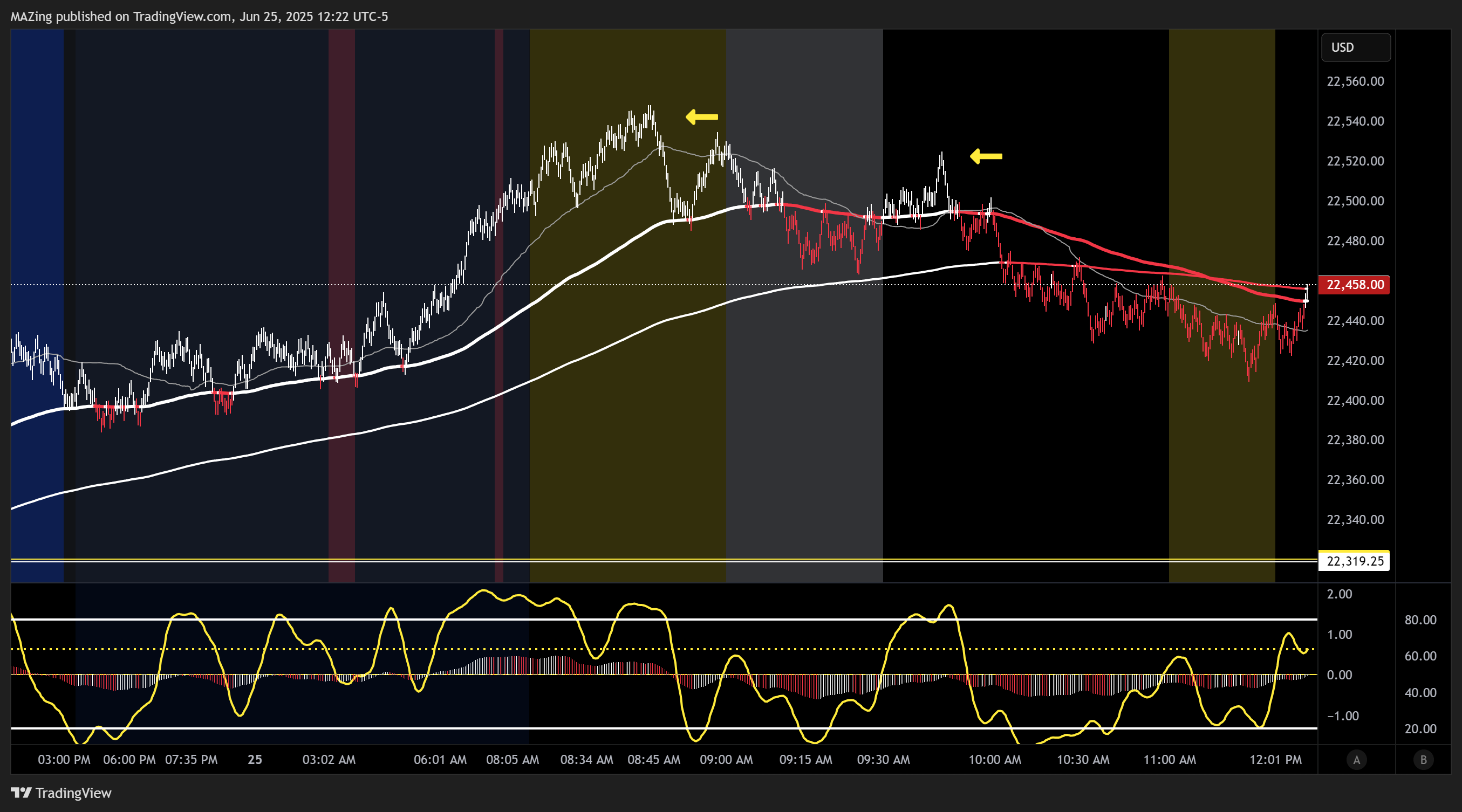
Task: Click the 09:30 AM time axis label
Action: coord(883,760)
